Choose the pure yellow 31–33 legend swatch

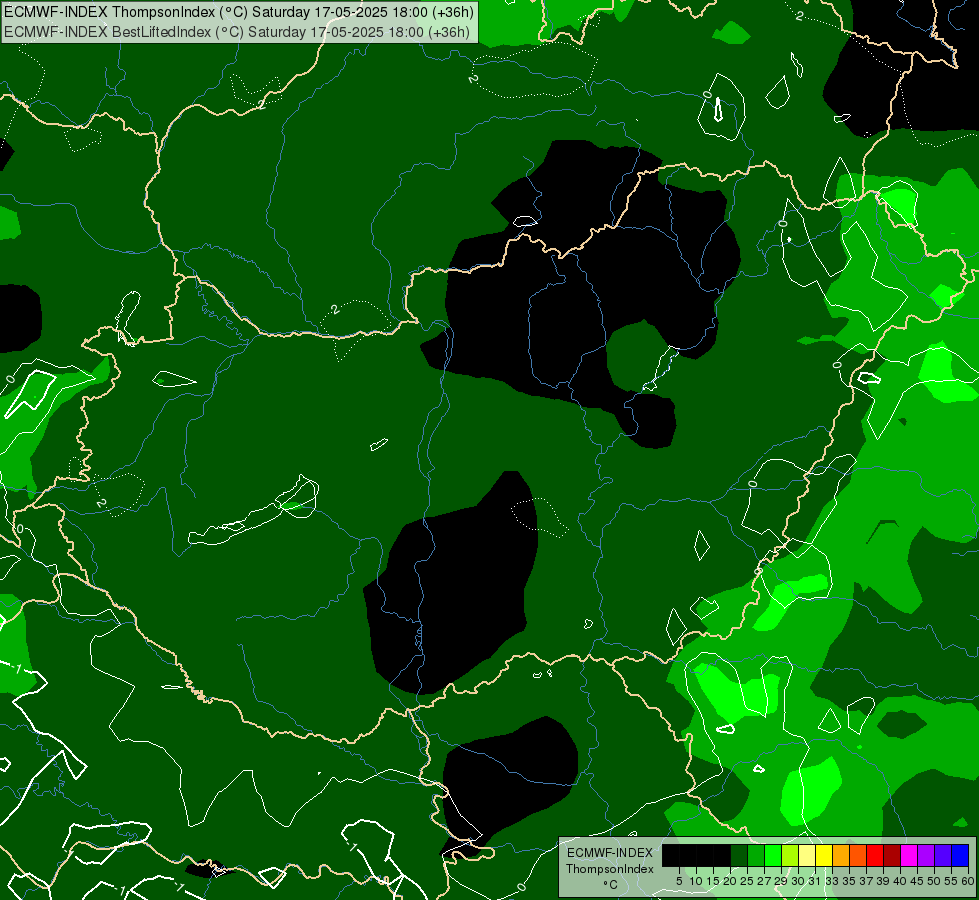tap(824, 855)
